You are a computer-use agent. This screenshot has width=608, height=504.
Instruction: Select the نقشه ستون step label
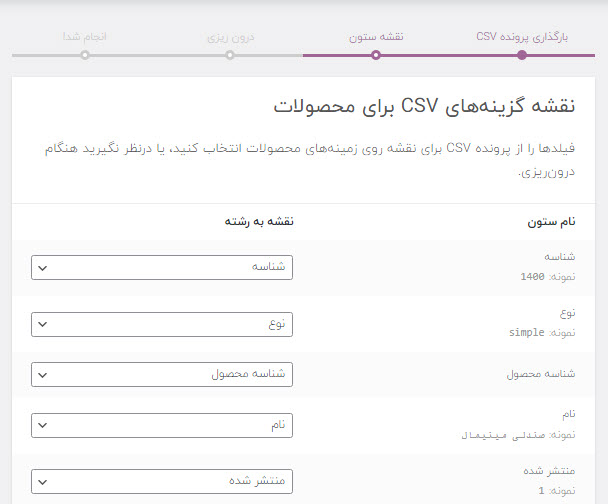(376, 37)
